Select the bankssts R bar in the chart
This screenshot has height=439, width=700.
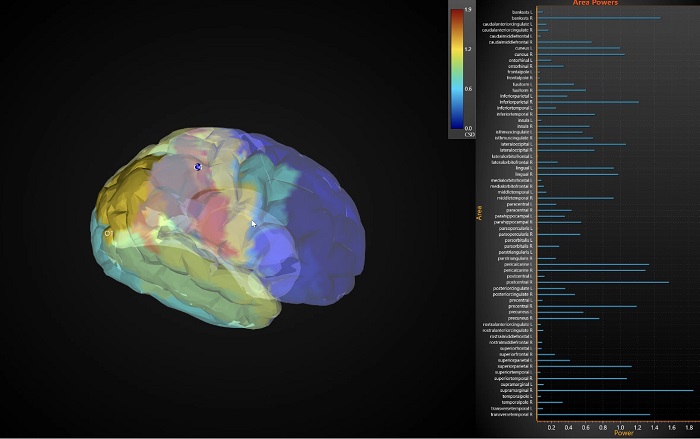tap(598, 18)
